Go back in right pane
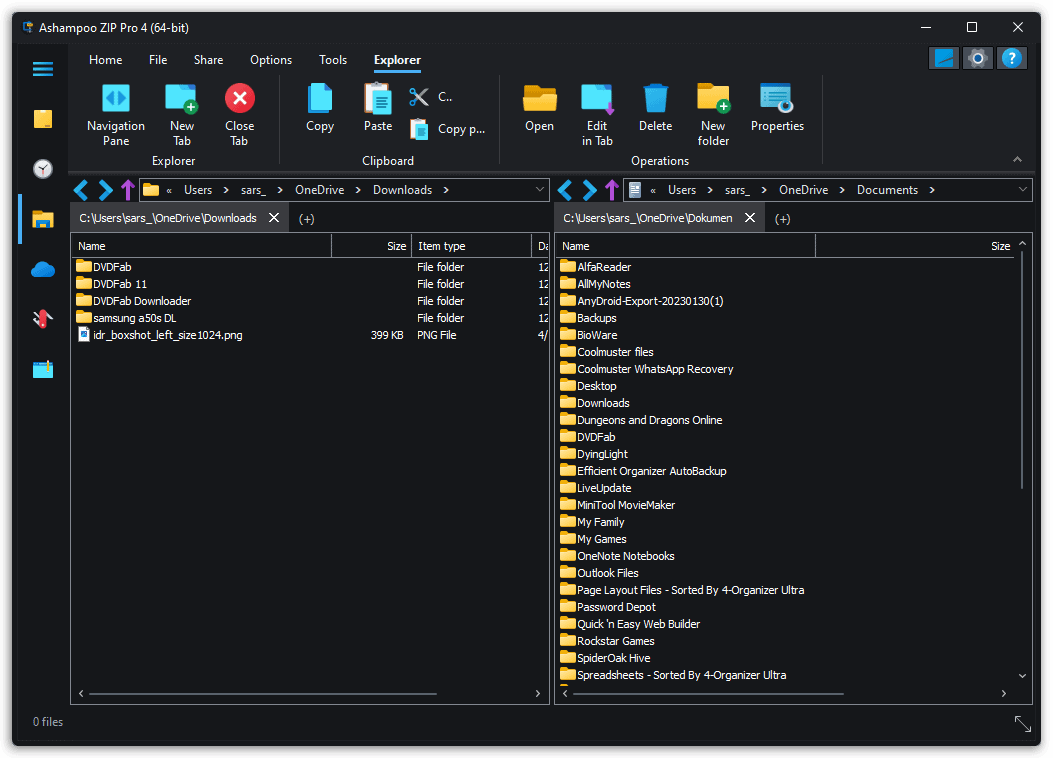Image resolution: width=1053 pixels, height=758 pixels. 565,190
